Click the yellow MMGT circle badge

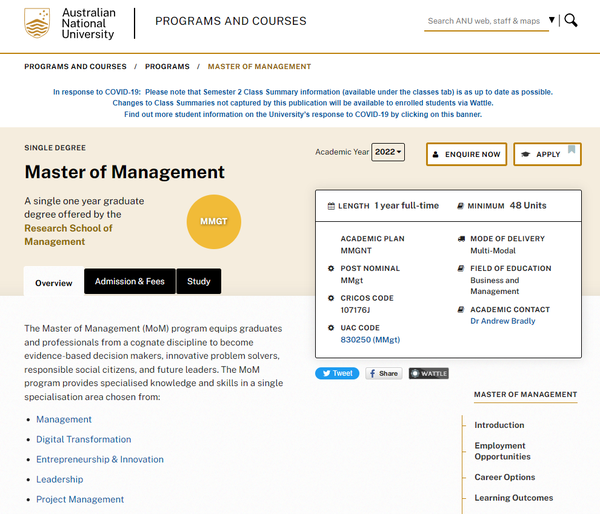coord(214,222)
